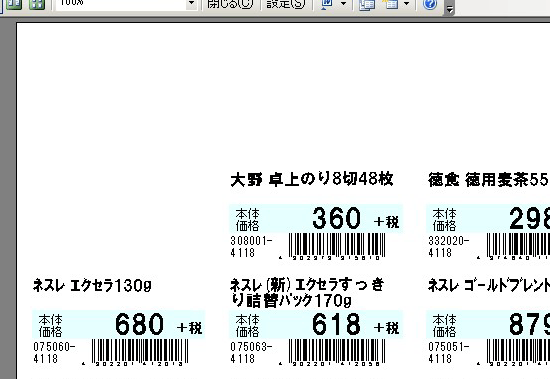This screenshot has height=379, width=550.
Task: Click the price 618 on the label
Action: pos(336,324)
